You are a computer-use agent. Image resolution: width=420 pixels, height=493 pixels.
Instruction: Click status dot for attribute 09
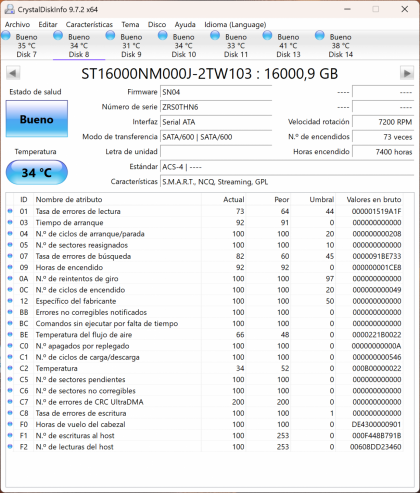pos(10,267)
